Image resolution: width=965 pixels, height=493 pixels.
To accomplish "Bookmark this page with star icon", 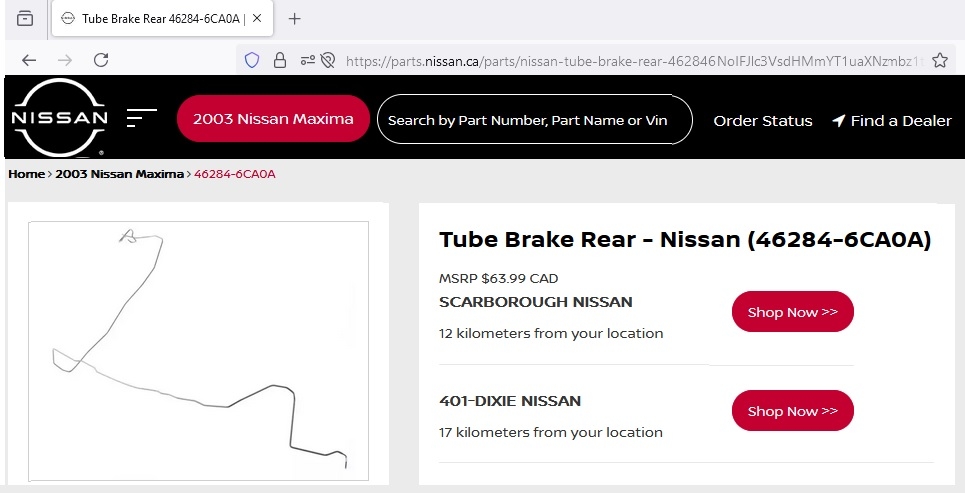I will [940, 60].
